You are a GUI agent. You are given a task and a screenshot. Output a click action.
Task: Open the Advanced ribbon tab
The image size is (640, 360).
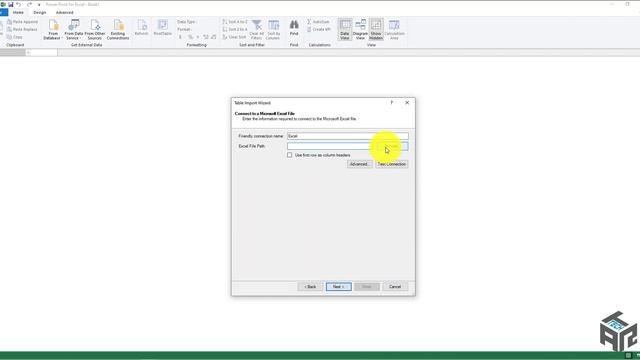[64, 13]
